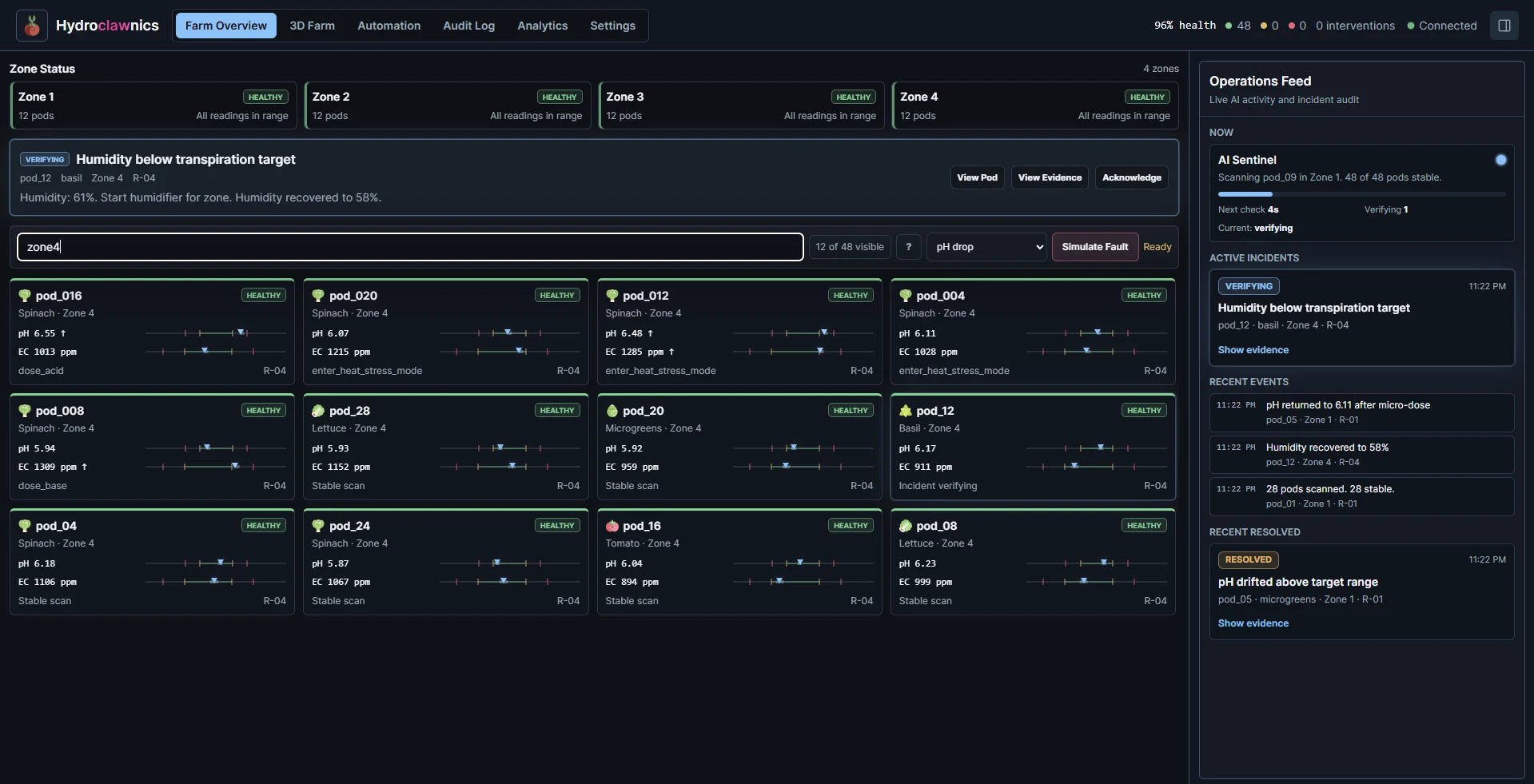
Task: Open the Automation tab
Action: pyautogui.click(x=388, y=26)
